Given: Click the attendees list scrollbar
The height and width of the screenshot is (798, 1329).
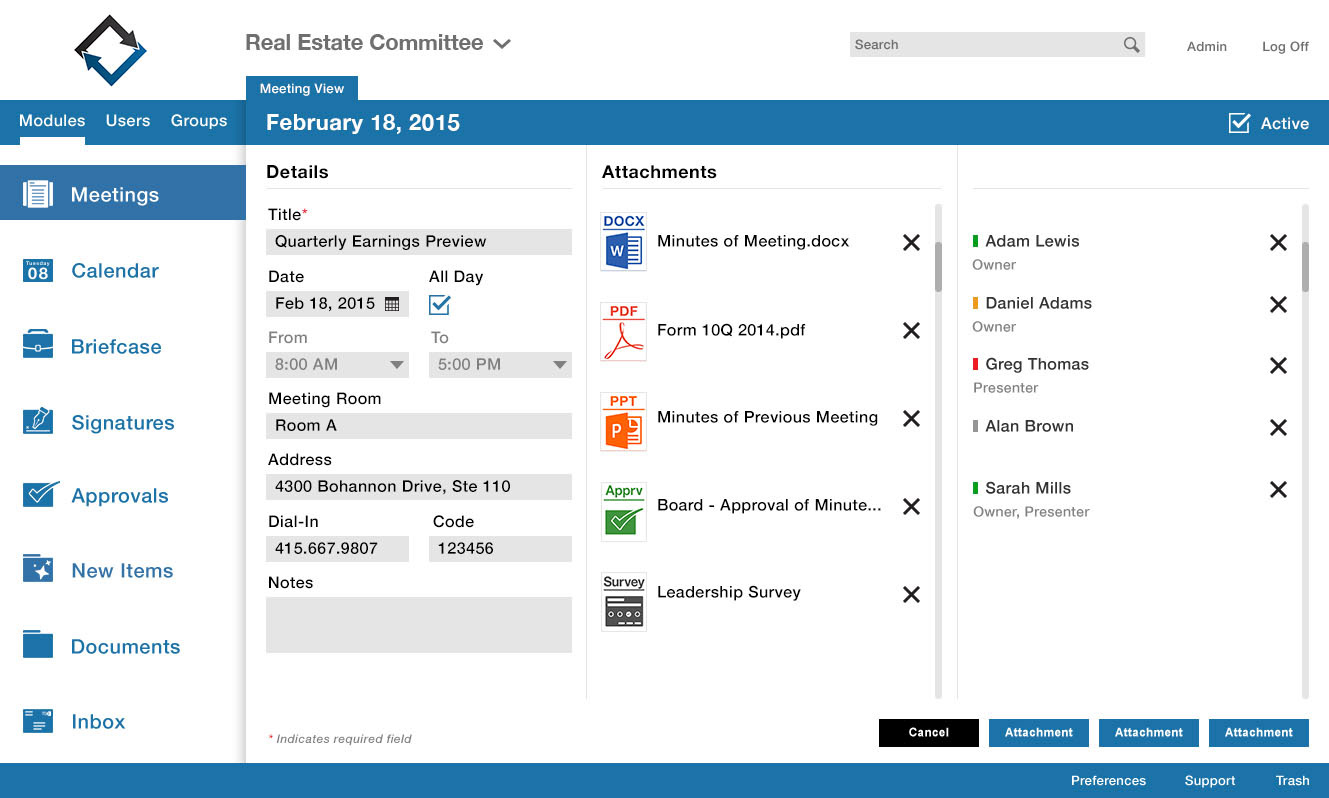Looking at the screenshot, I should pos(1305,266).
